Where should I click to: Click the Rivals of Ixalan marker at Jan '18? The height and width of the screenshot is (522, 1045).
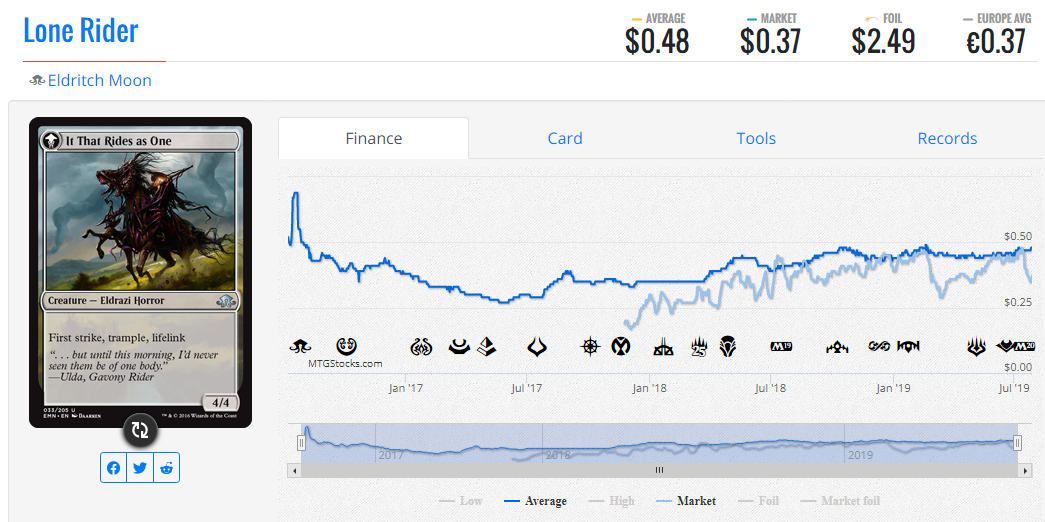(x=665, y=347)
